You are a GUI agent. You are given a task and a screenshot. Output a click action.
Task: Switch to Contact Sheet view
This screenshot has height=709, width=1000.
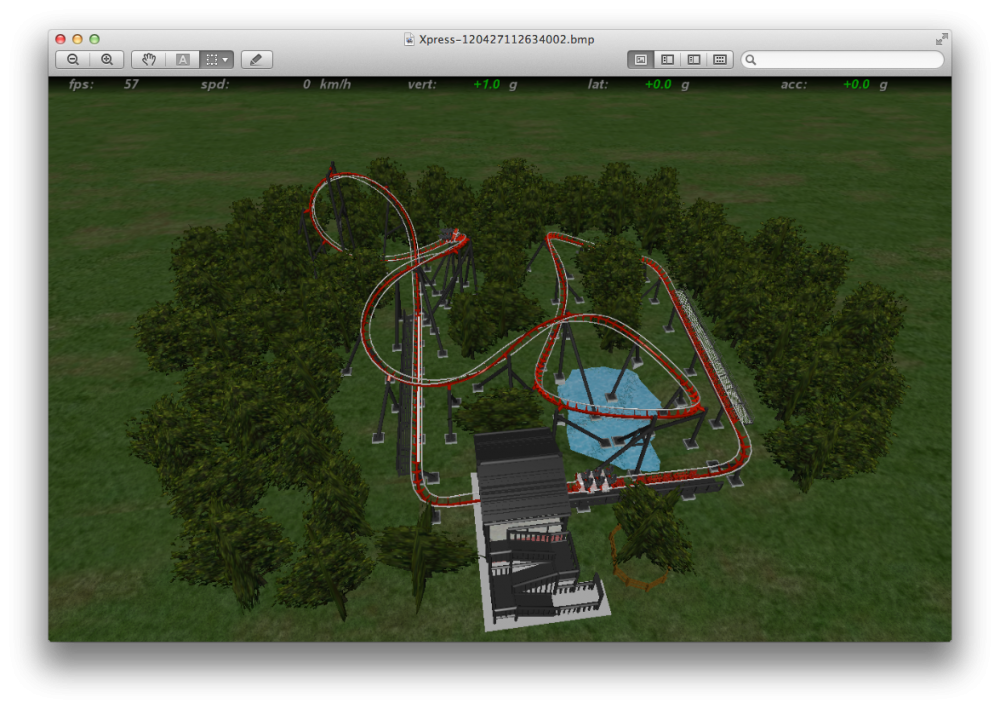720,60
